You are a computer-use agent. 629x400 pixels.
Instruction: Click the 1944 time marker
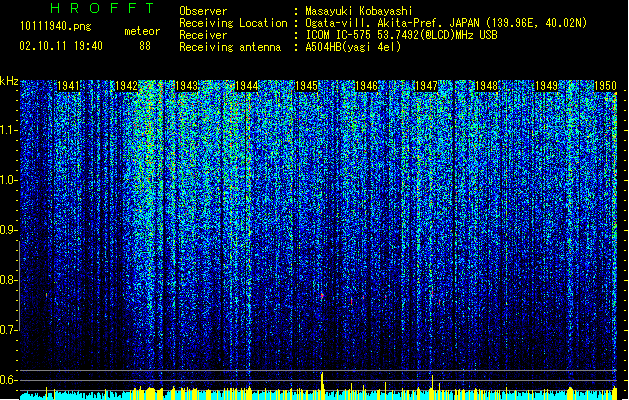(246, 86)
